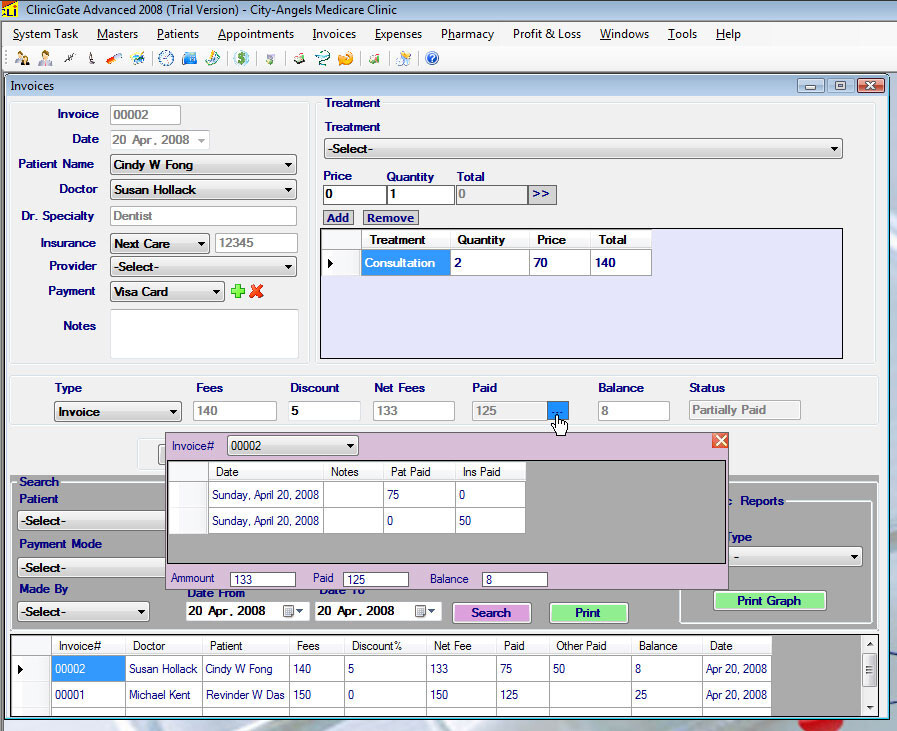Open the System Task menu
The width and height of the screenshot is (897, 731).
(45, 34)
